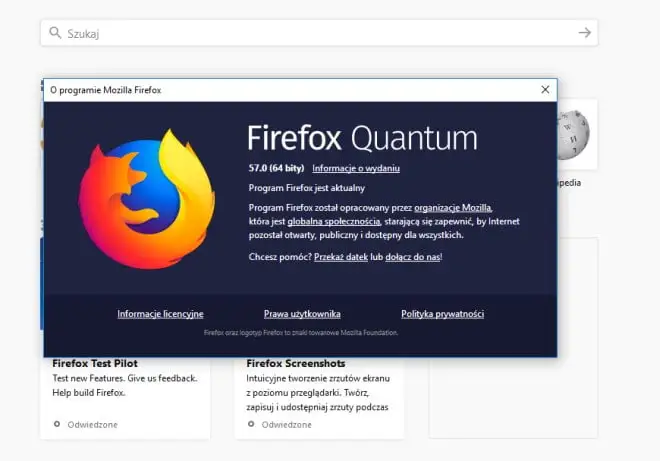Click the version text 57.0 (64 bity)
Viewport: 660px width, 461px height.
[276, 168]
